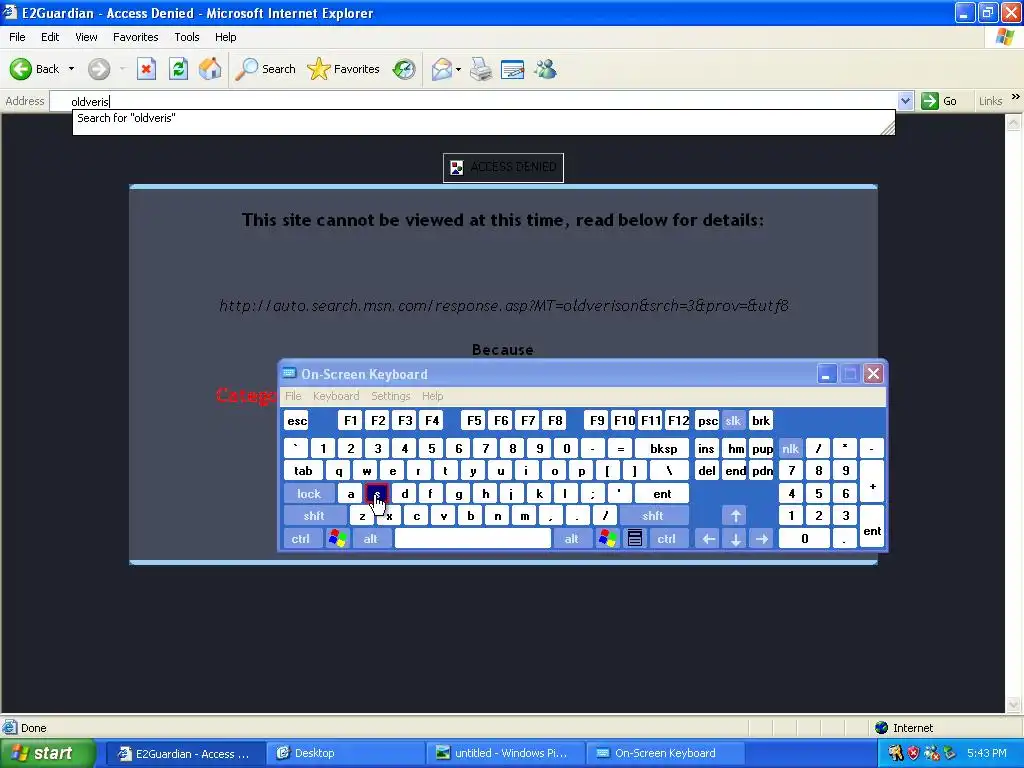Open the File menu in Internet Explorer
This screenshot has height=768, width=1024.
click(x=17, y=37)
